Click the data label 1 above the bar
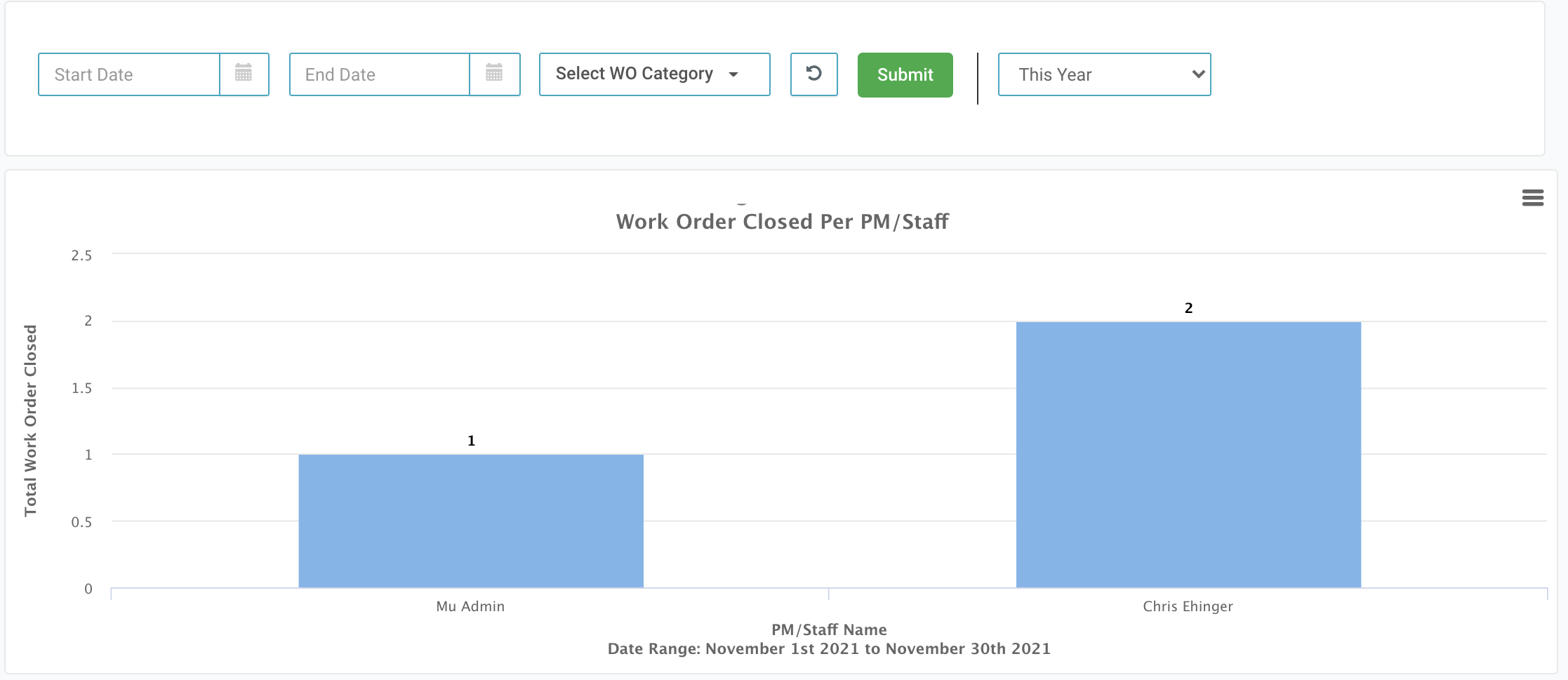The width and height of the screenshot is (1568, 680). 471,441
